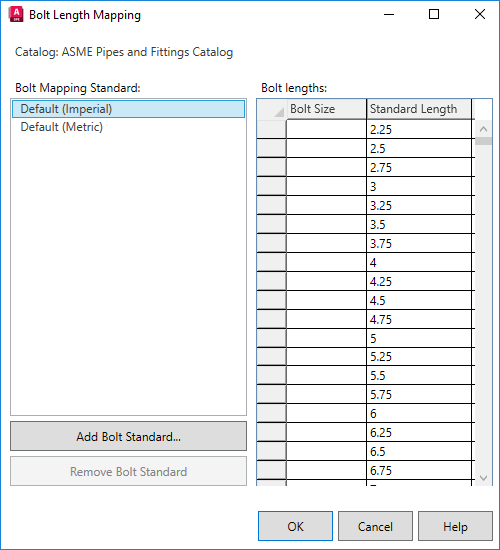Click the Standard Length cell showing 4.25

(419, 281)
